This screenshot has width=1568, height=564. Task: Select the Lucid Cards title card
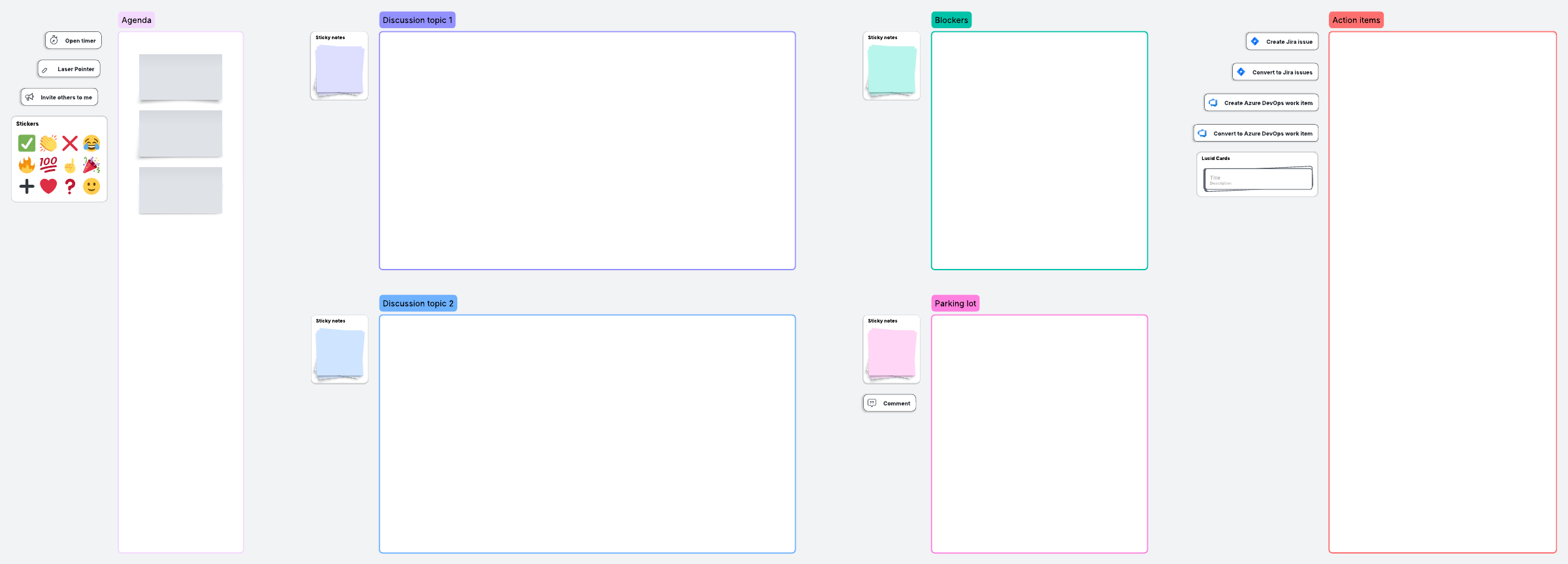point(1258,178)
